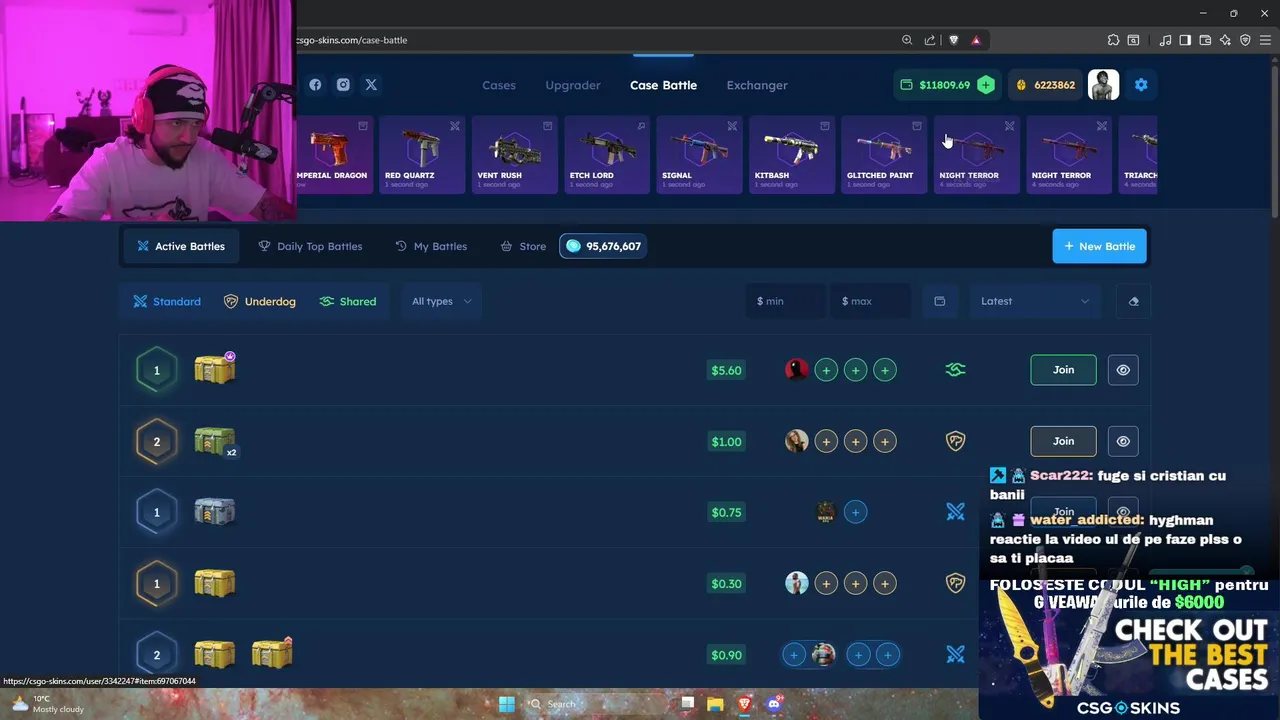Click the green x2 case in $1.00 battle

click(x=215, y=441)
